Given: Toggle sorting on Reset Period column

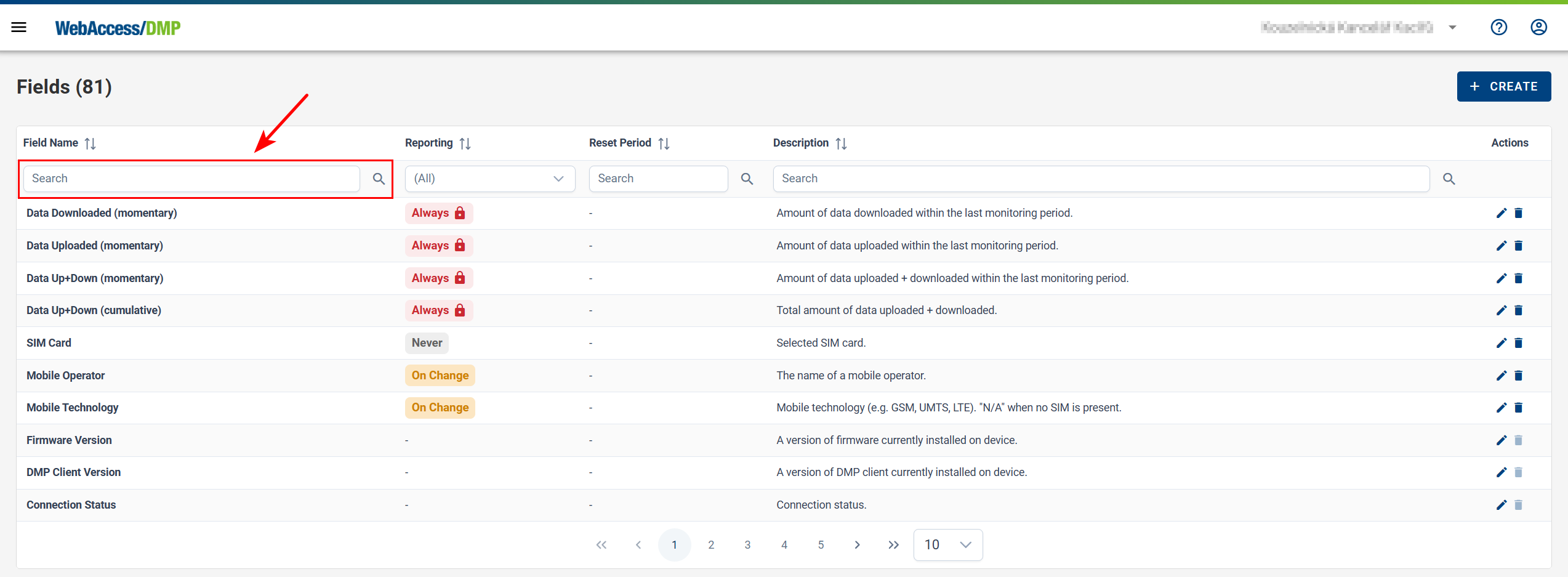Looking at the screenshot, I should point(664,143).
